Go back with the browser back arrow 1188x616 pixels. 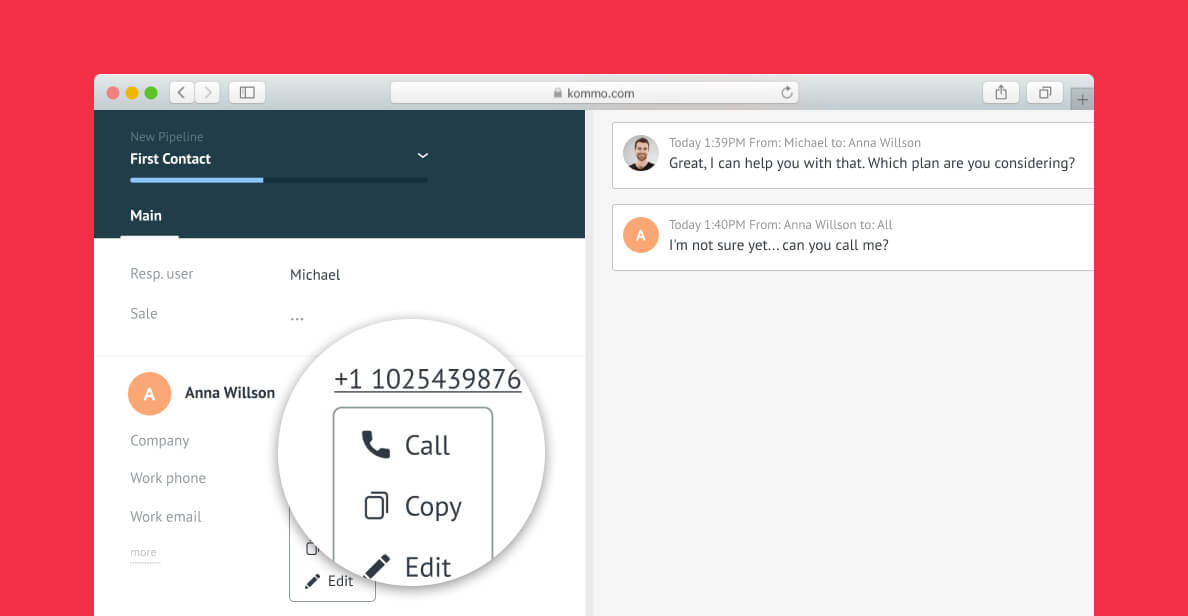(x=181, y=92)
